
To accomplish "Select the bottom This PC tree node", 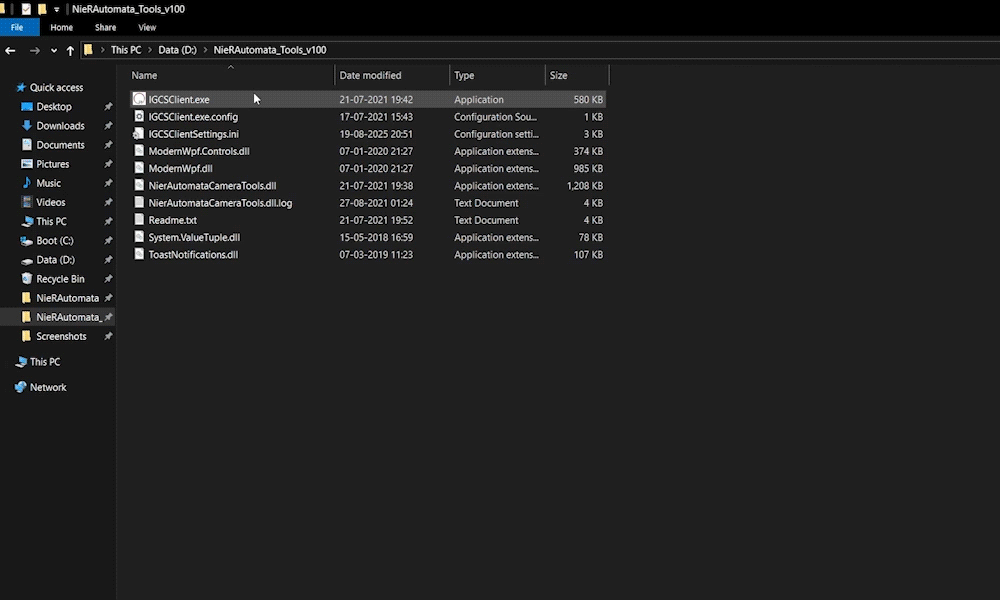I will (x=45, y=362).
